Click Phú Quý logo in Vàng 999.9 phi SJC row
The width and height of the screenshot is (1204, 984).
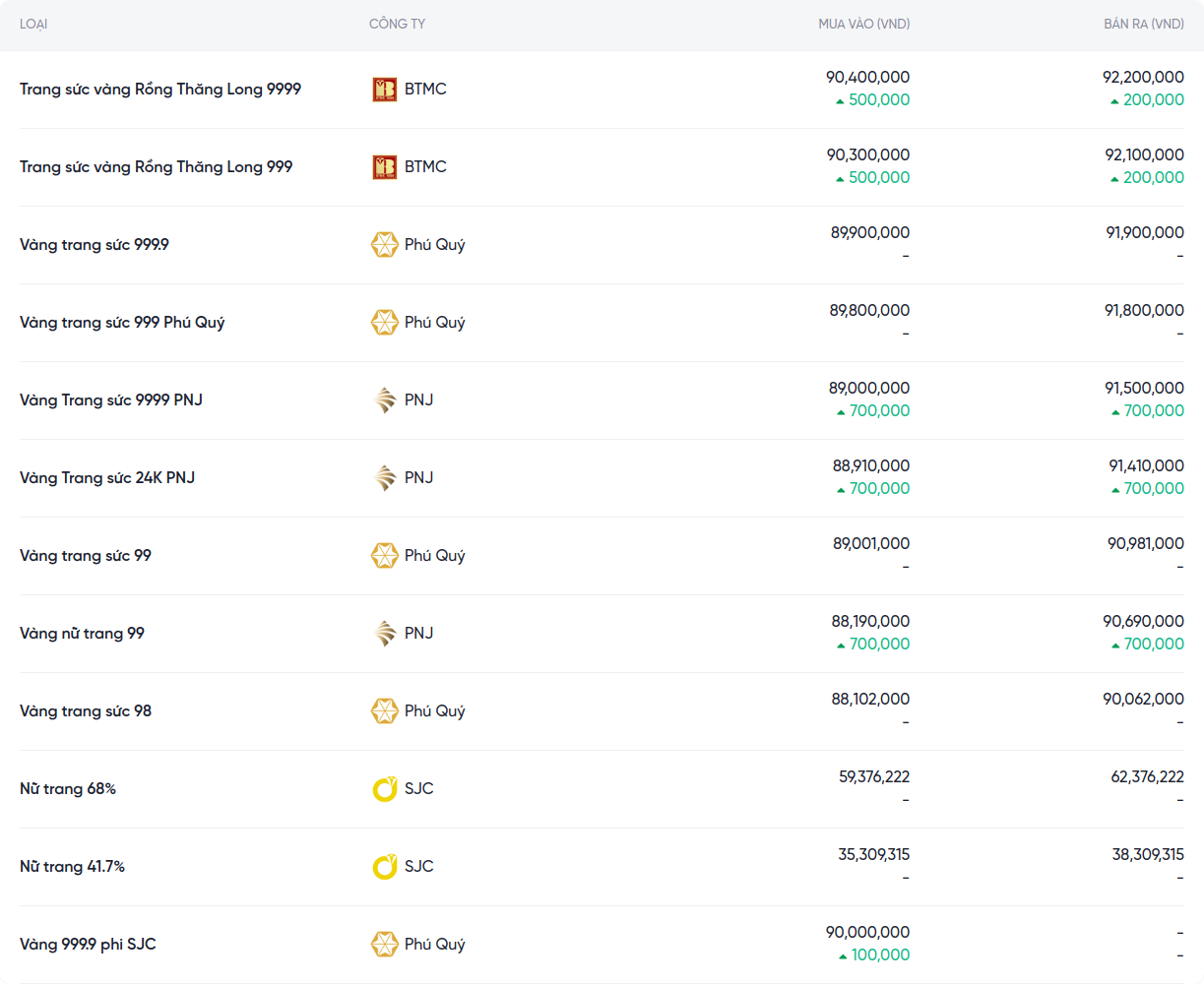pyautogui.click(x=384, y=945)
